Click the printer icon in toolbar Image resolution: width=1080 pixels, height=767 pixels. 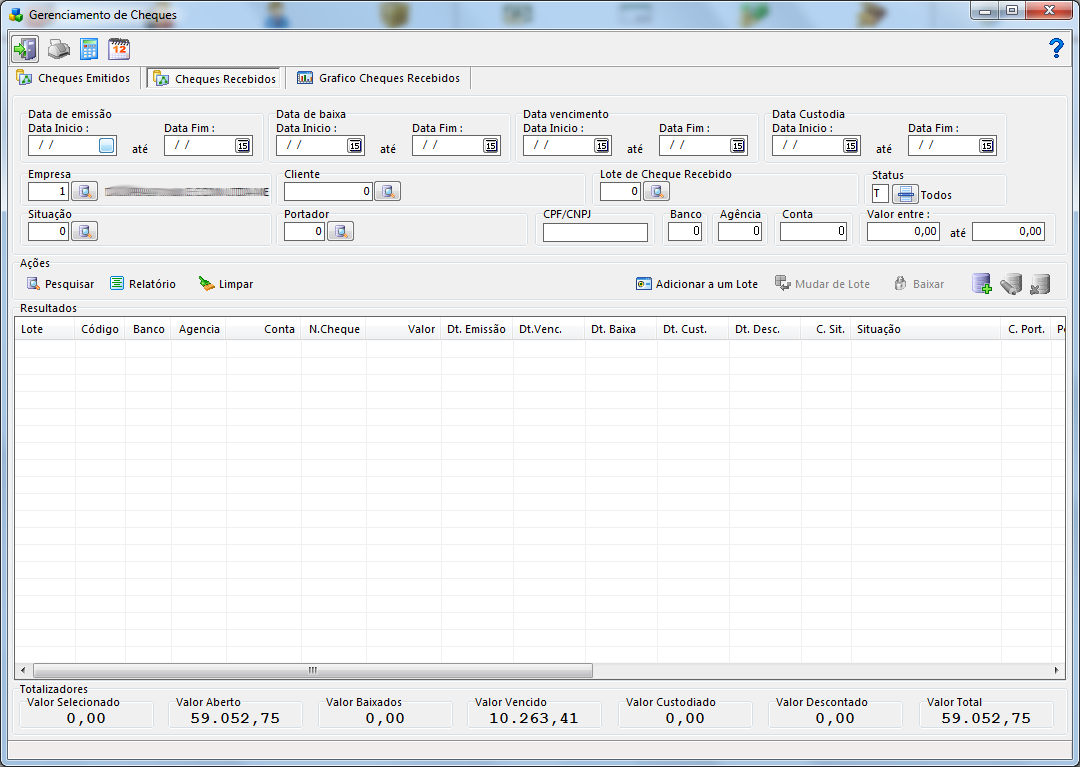coord(59,49)
